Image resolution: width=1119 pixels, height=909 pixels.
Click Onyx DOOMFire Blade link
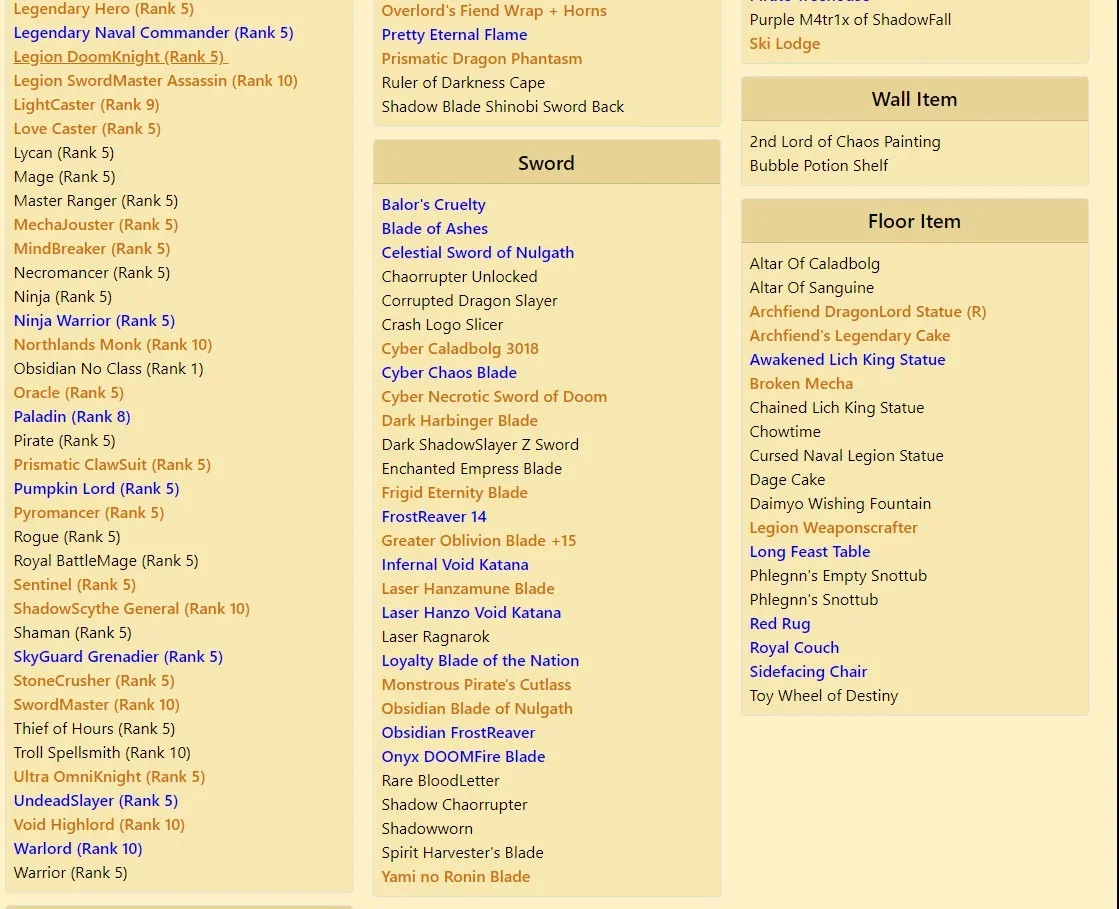coord(464,757)
